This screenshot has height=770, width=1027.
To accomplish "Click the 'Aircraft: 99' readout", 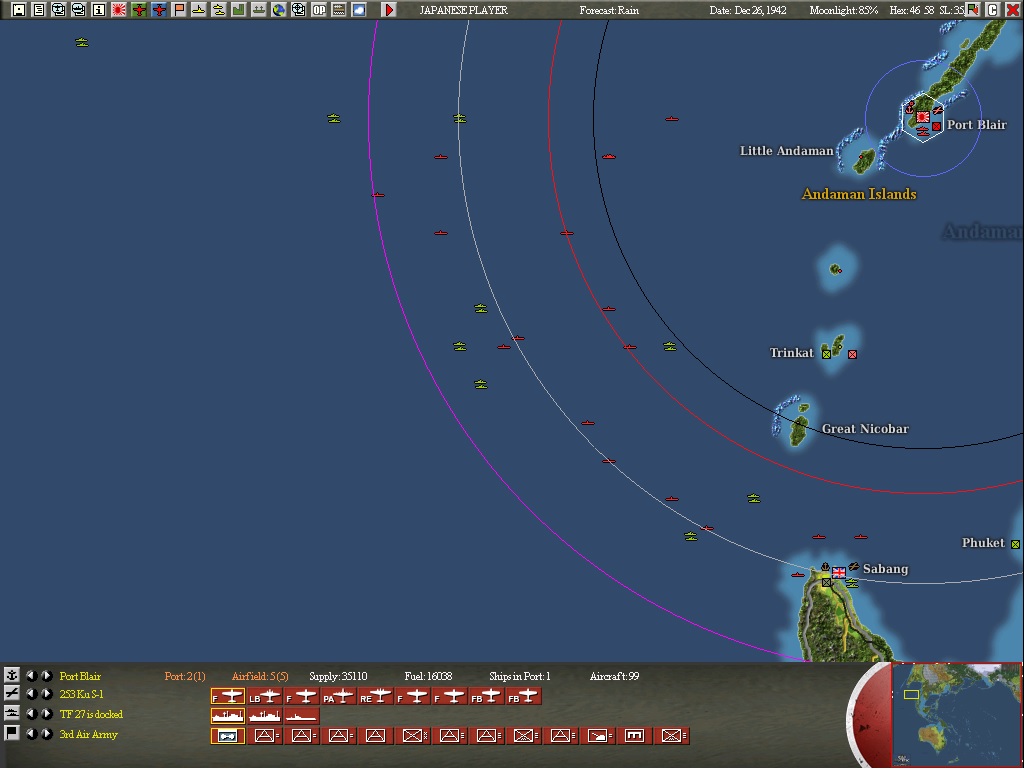I will [x=614, y=676].
